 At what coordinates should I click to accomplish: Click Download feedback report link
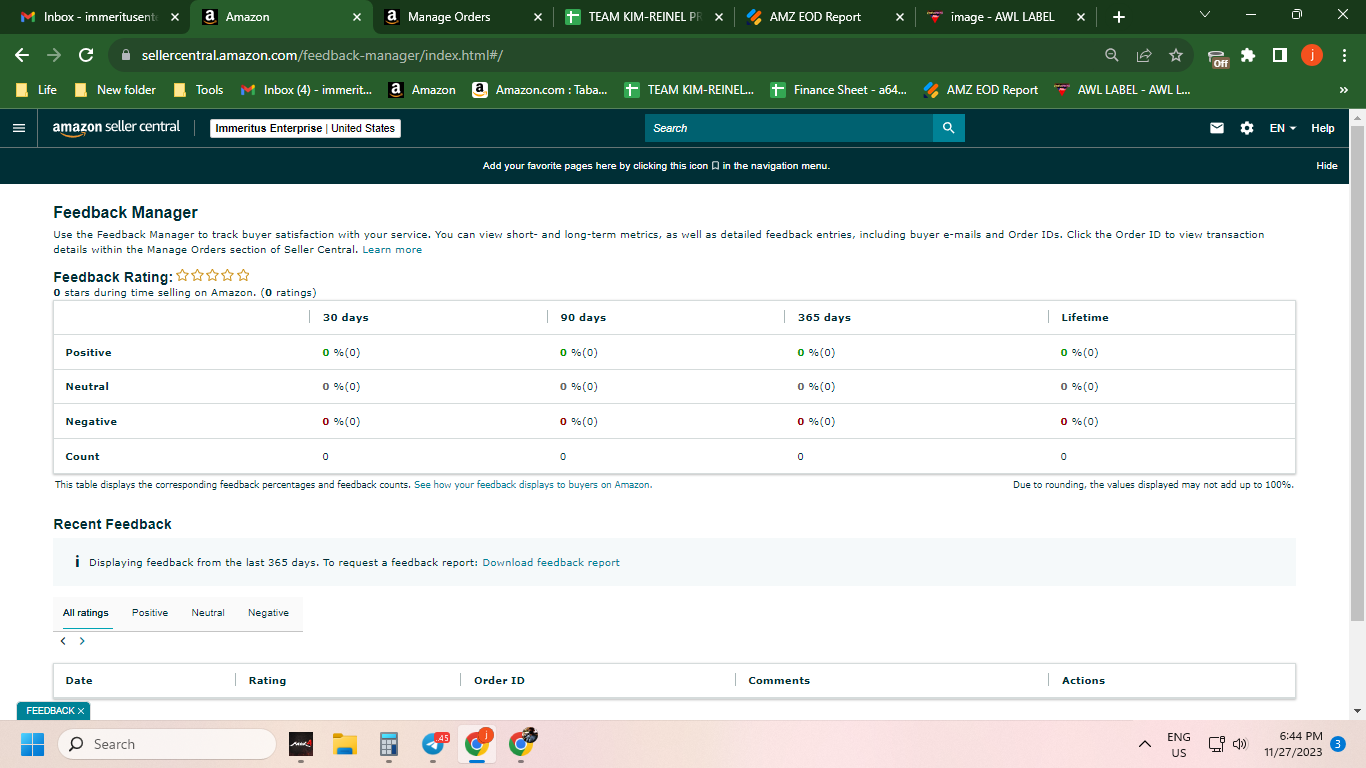pyautogui.click(x=551, y=563)
